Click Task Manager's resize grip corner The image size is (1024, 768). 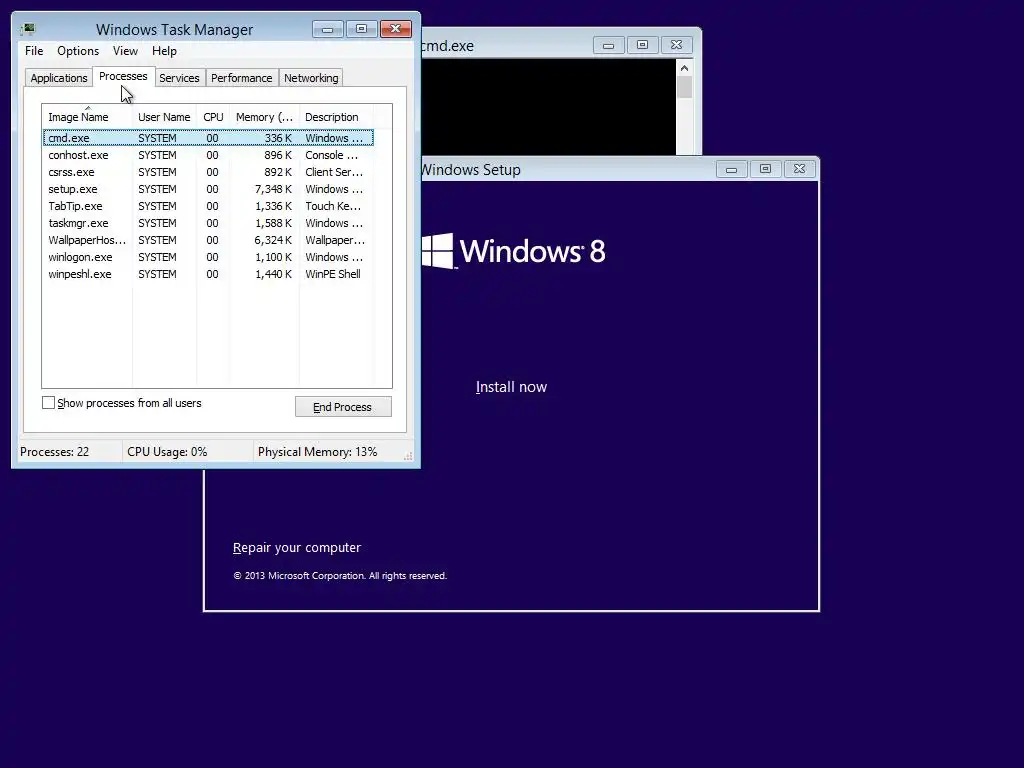(x=408, y=456)
